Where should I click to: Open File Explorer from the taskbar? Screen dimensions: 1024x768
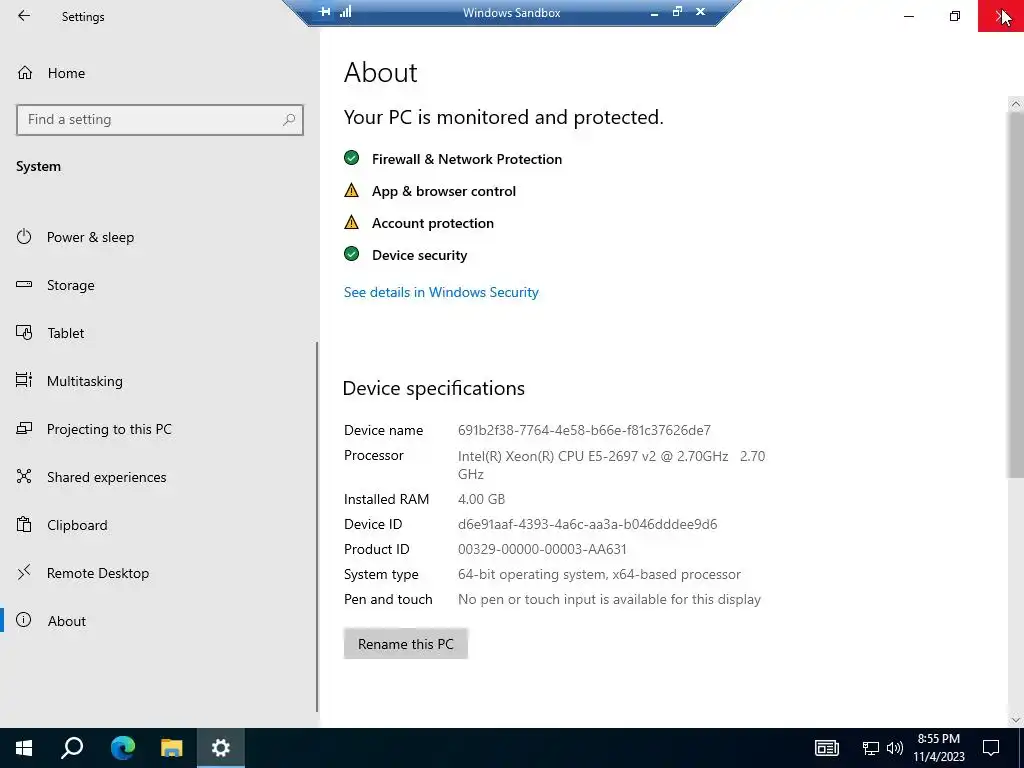point(171,748)
